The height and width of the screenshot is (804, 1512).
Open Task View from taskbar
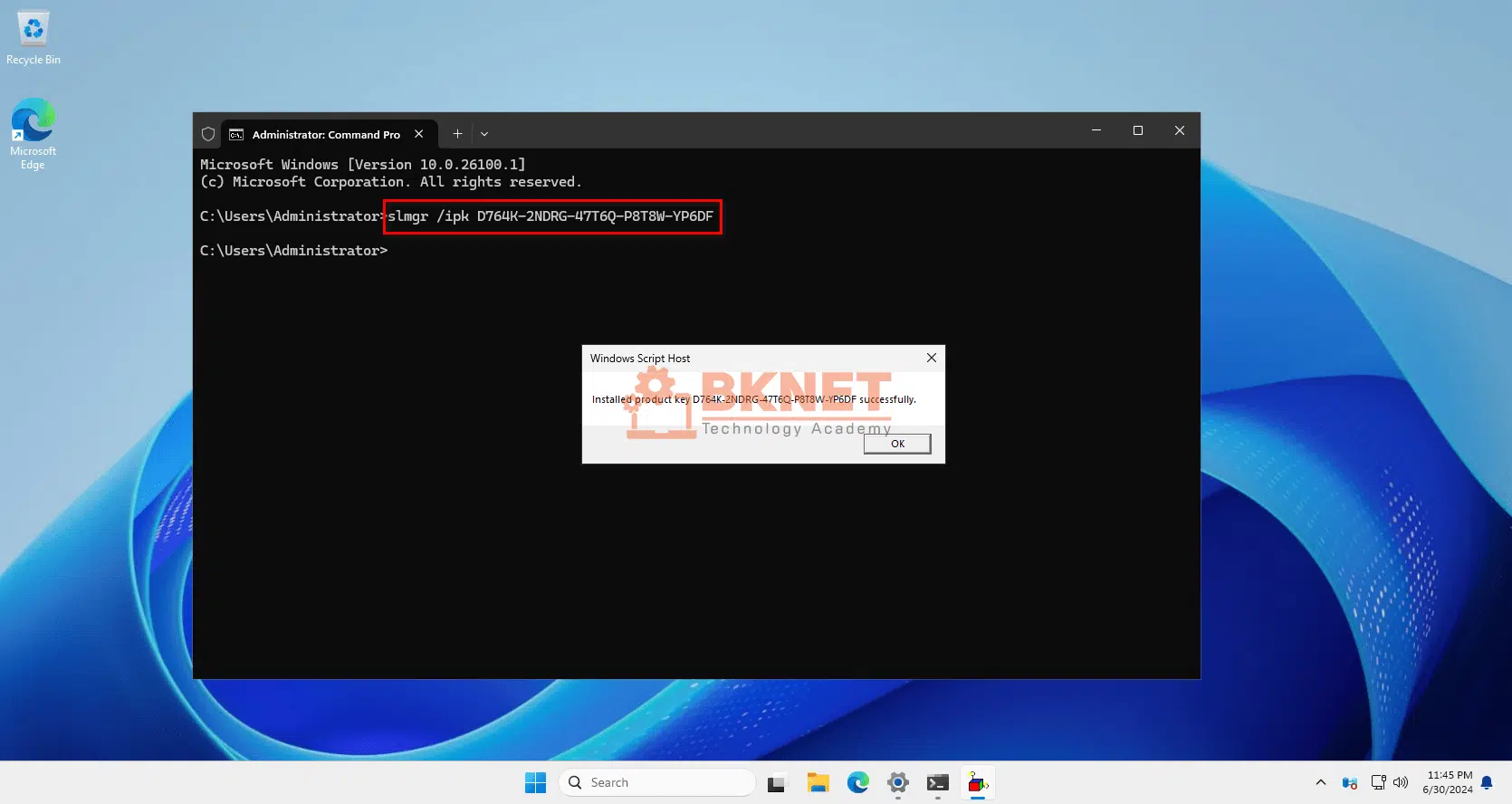coord(777,783)
